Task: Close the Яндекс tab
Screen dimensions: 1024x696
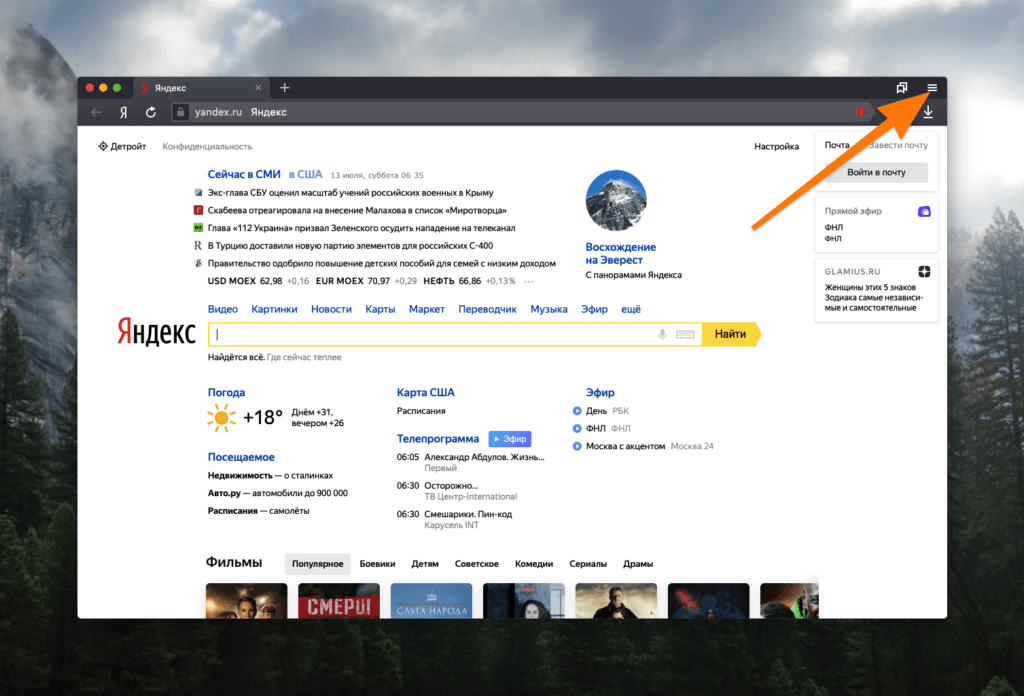Action: (258, 87)
